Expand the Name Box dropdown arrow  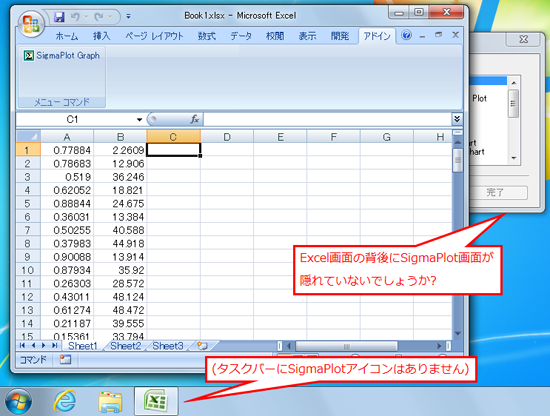[139, 120]
